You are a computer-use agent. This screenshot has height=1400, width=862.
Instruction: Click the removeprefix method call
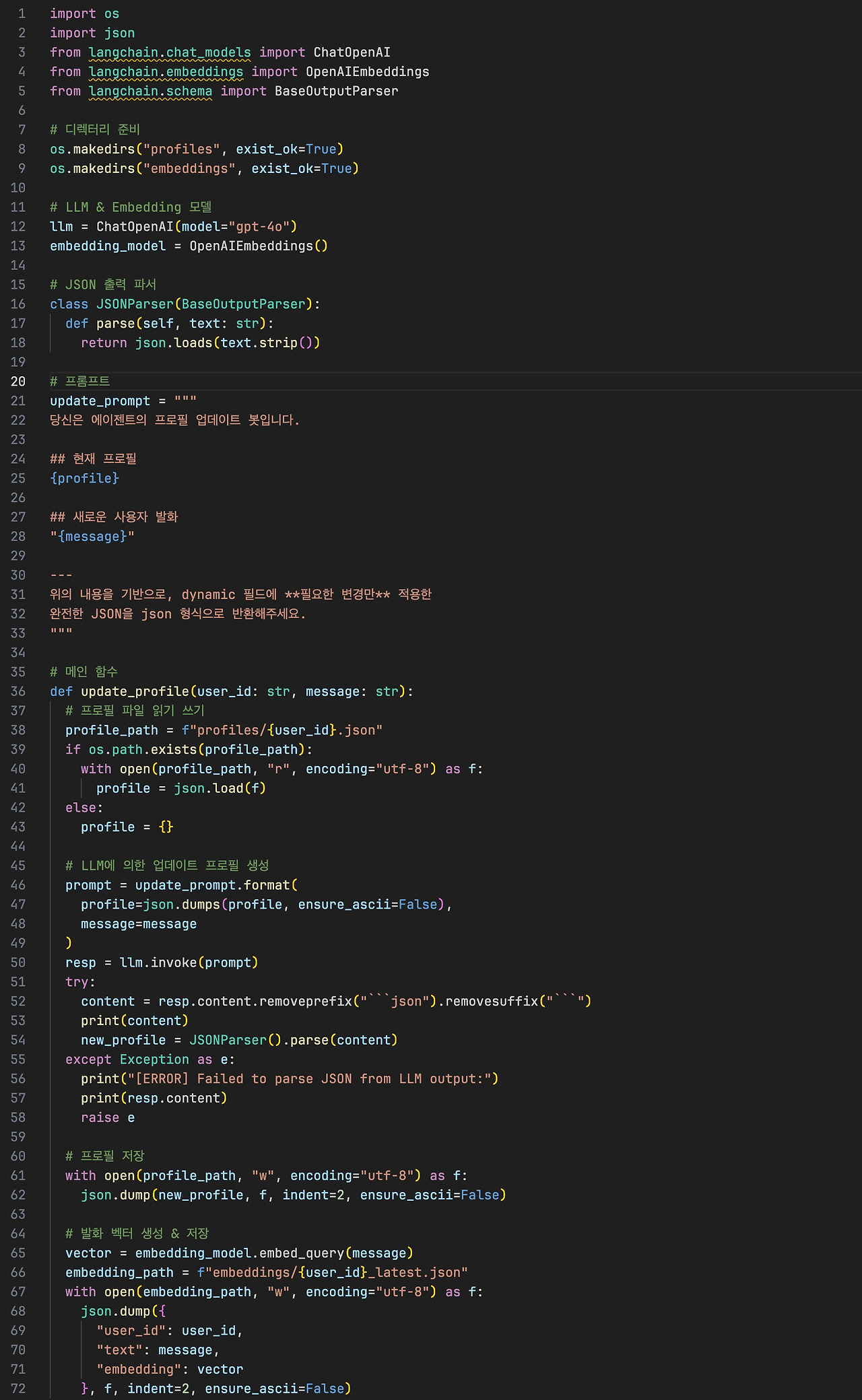[x=306, y=1002]
